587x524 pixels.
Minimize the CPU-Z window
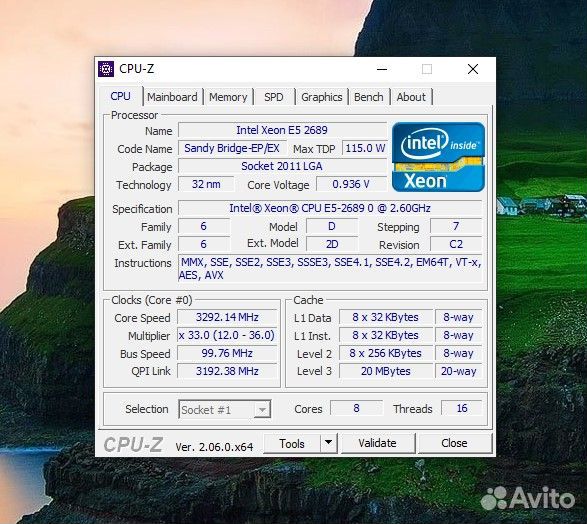tap(382, 69)
